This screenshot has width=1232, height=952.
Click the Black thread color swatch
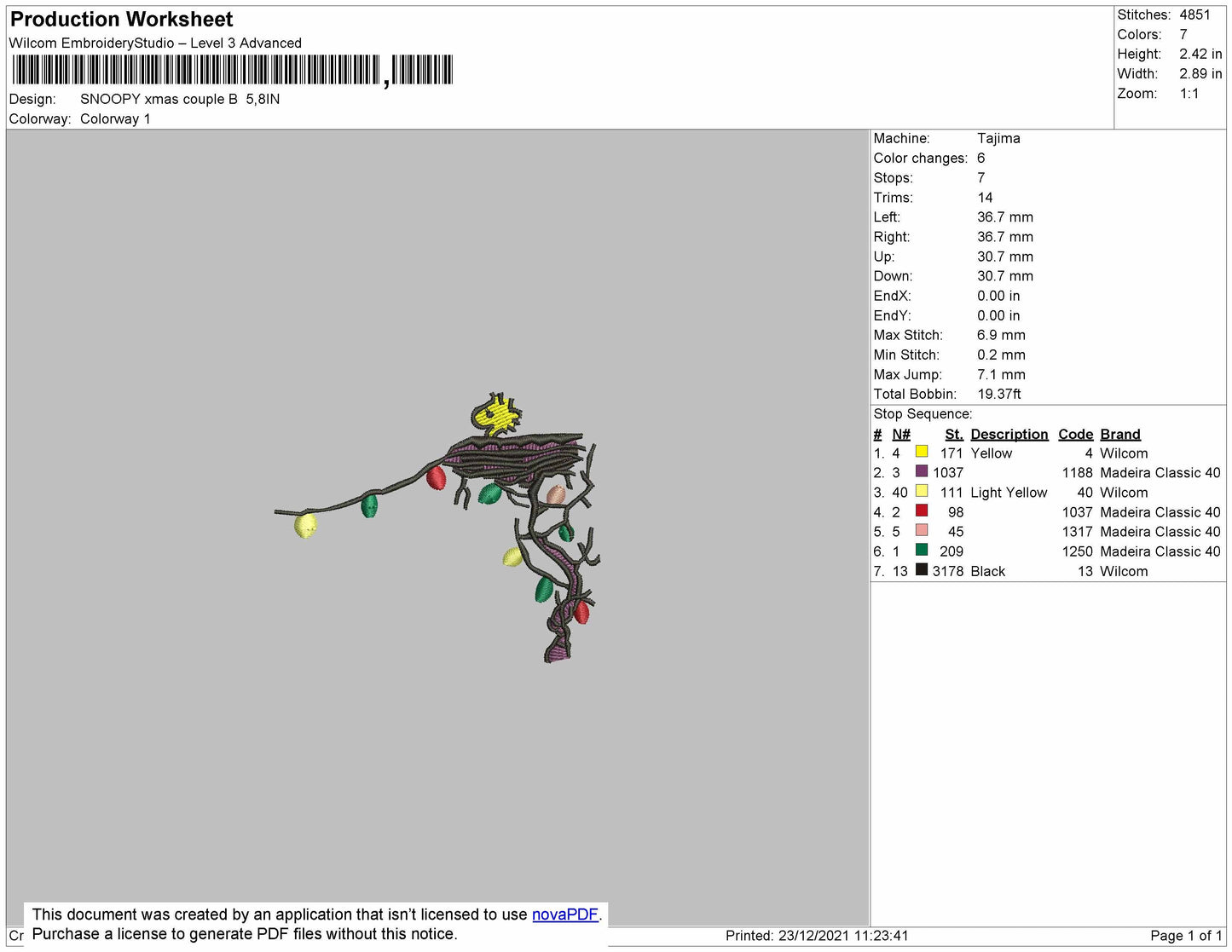tap(922, 569)
